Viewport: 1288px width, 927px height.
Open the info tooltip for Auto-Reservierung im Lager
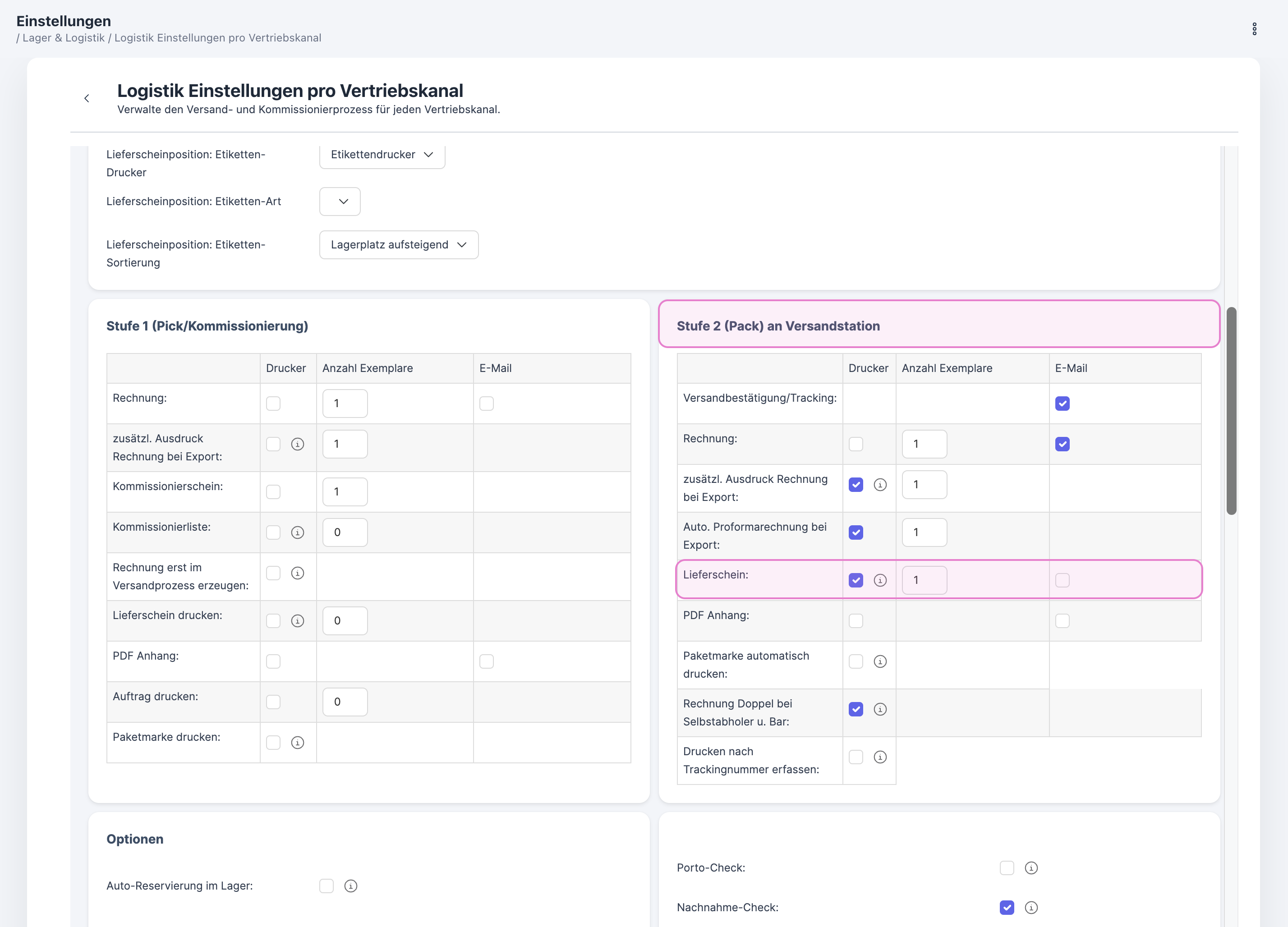351,886
